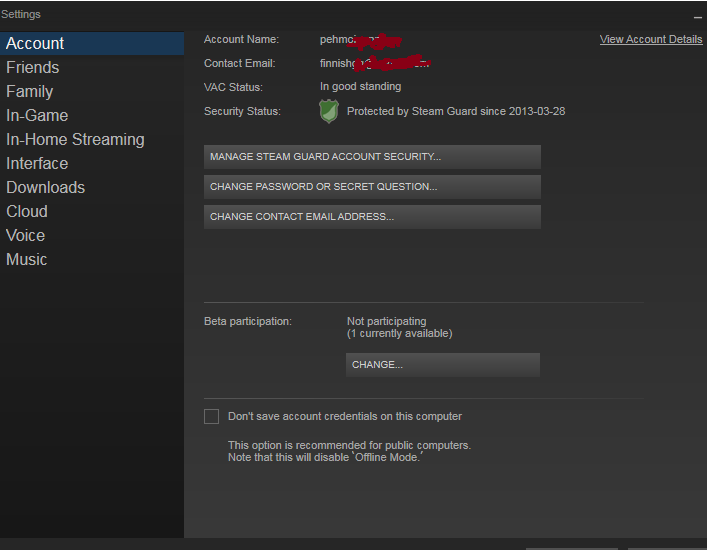Click 'This option is recommended for public computers.' text
Image resolution: width=707 pixels, height=550 pixels.
pyautogui.click(x=349, y=445)
